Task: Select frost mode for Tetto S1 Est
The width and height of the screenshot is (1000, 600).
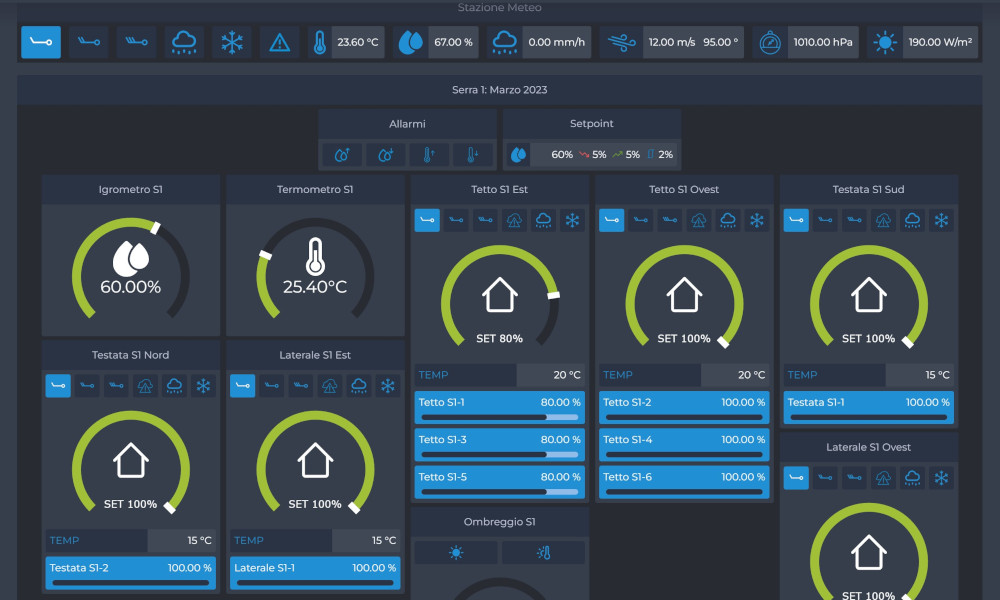Action: pos(572,221)
